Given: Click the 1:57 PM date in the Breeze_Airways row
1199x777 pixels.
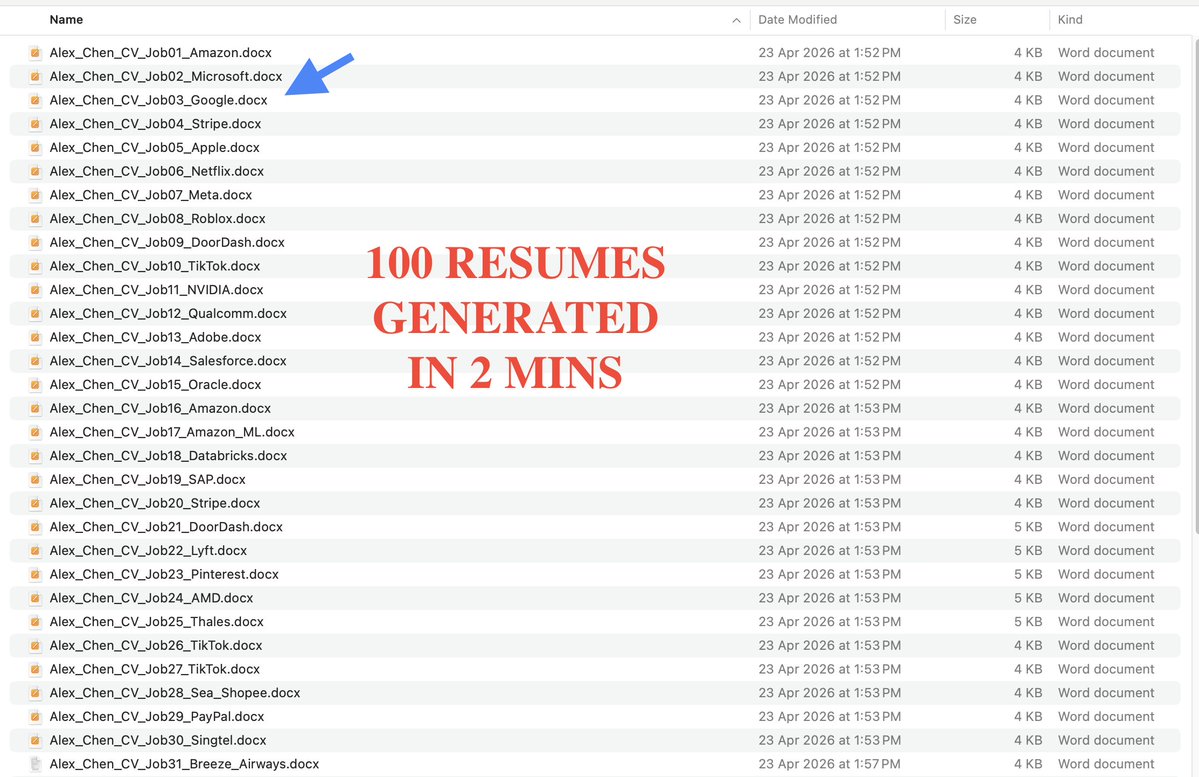Looking at the screenshot, I should (x=830, y=764).
